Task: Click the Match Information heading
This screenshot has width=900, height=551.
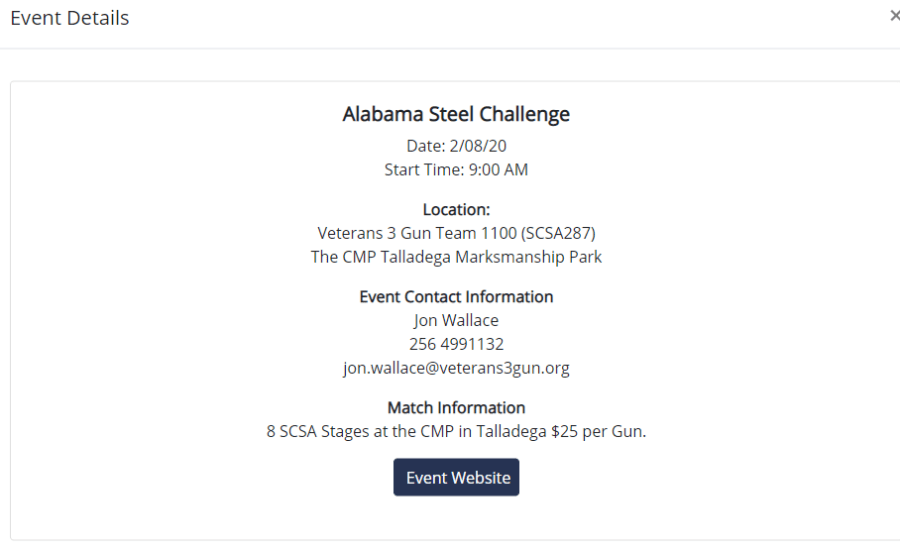Action: point(456,408)
